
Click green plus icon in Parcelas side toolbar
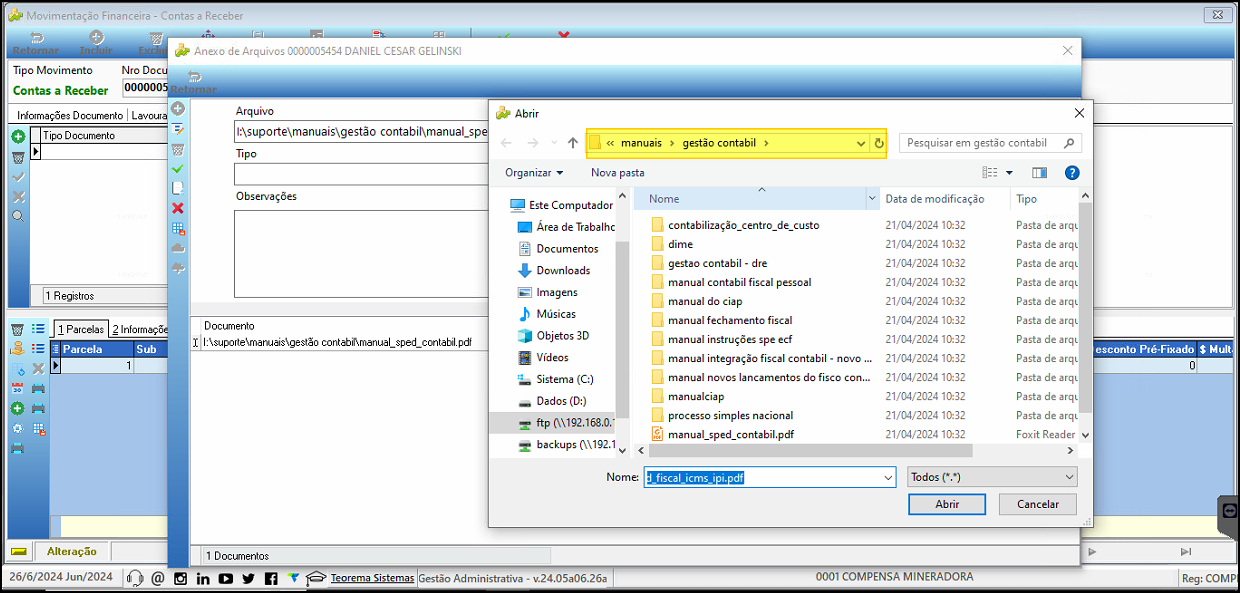click(x=17, y=408)
